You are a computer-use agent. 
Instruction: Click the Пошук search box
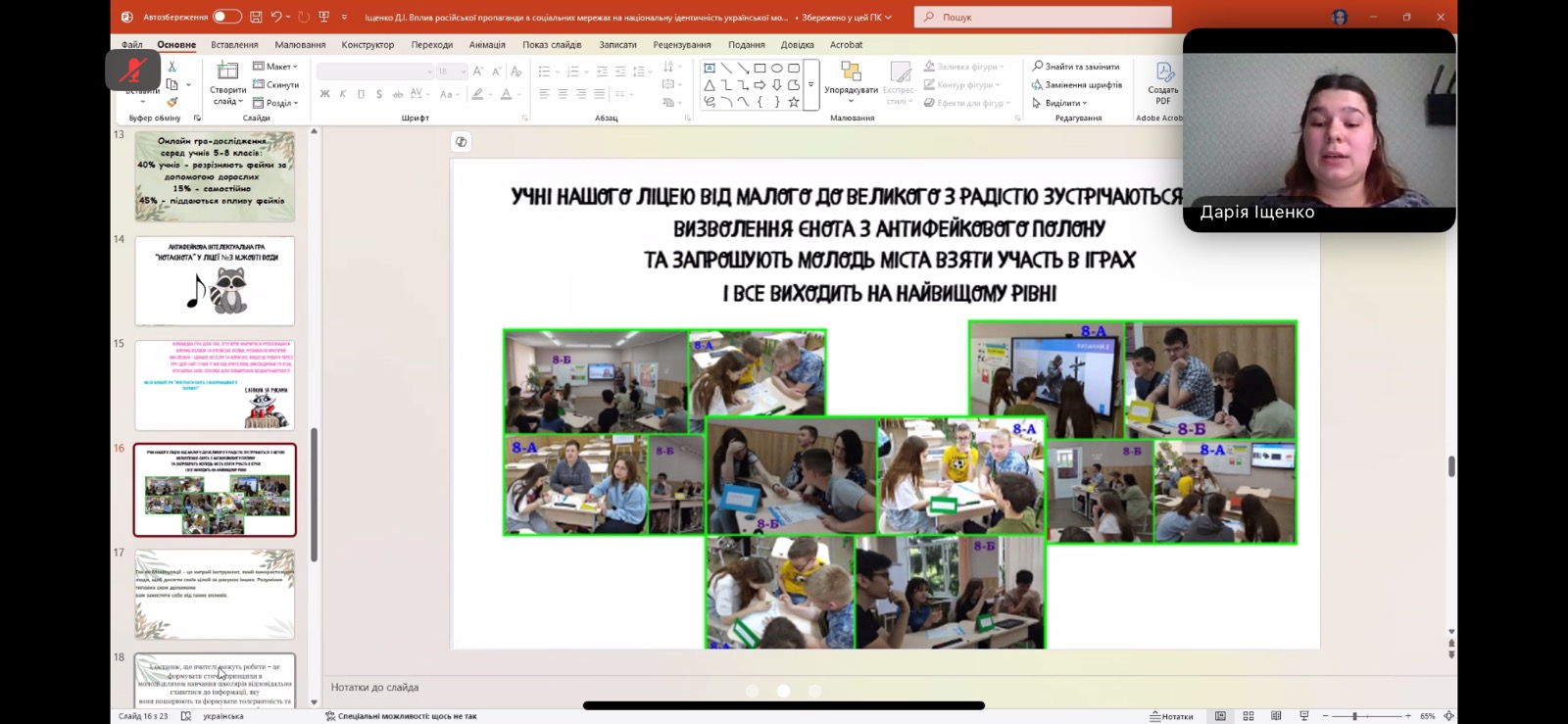[x=1043, y=17]
